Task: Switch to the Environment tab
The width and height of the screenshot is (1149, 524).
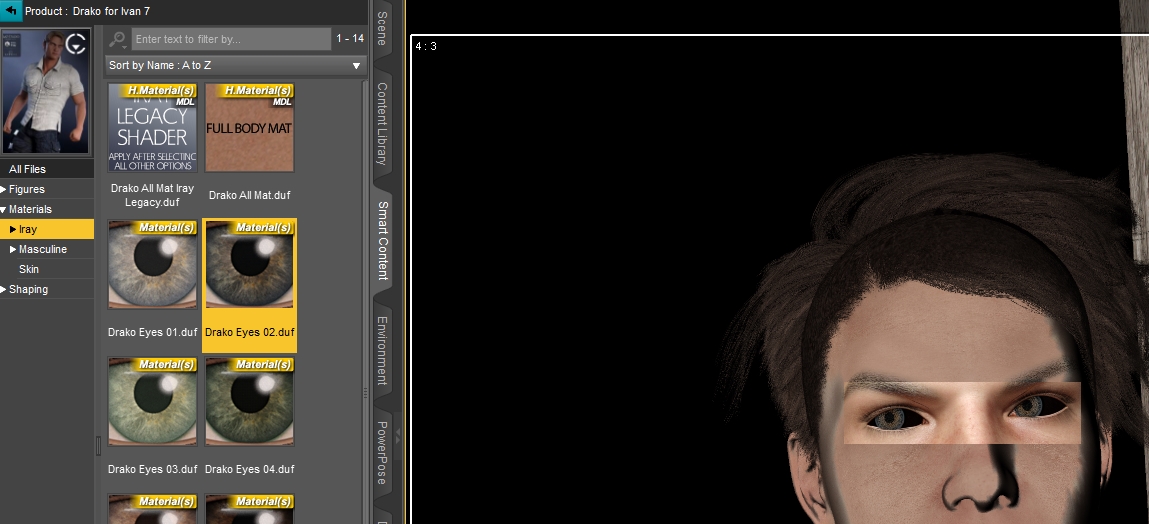Action: tap(382, 350)
